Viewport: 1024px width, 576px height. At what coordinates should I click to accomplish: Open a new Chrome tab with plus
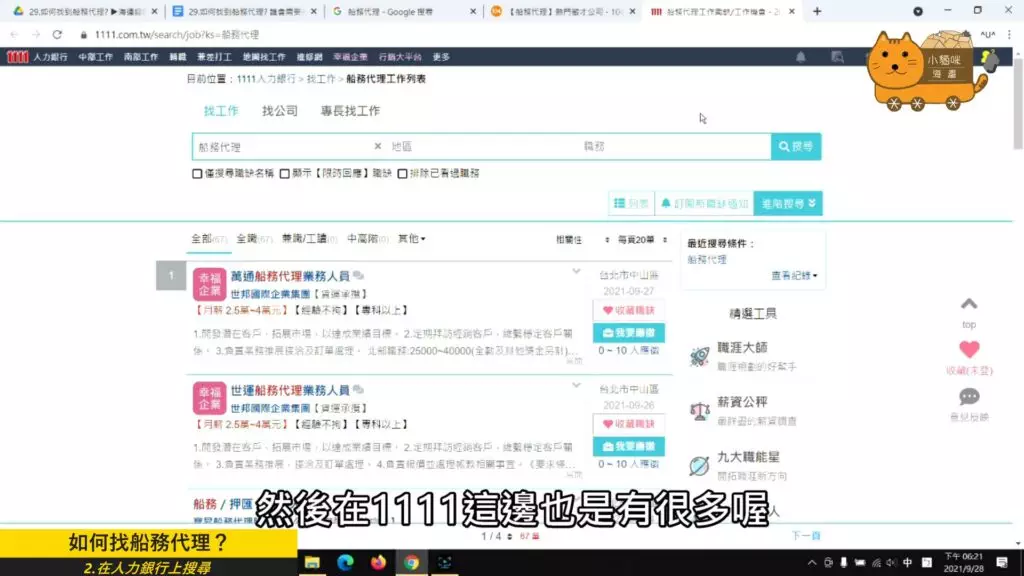[x=817, y=11]
